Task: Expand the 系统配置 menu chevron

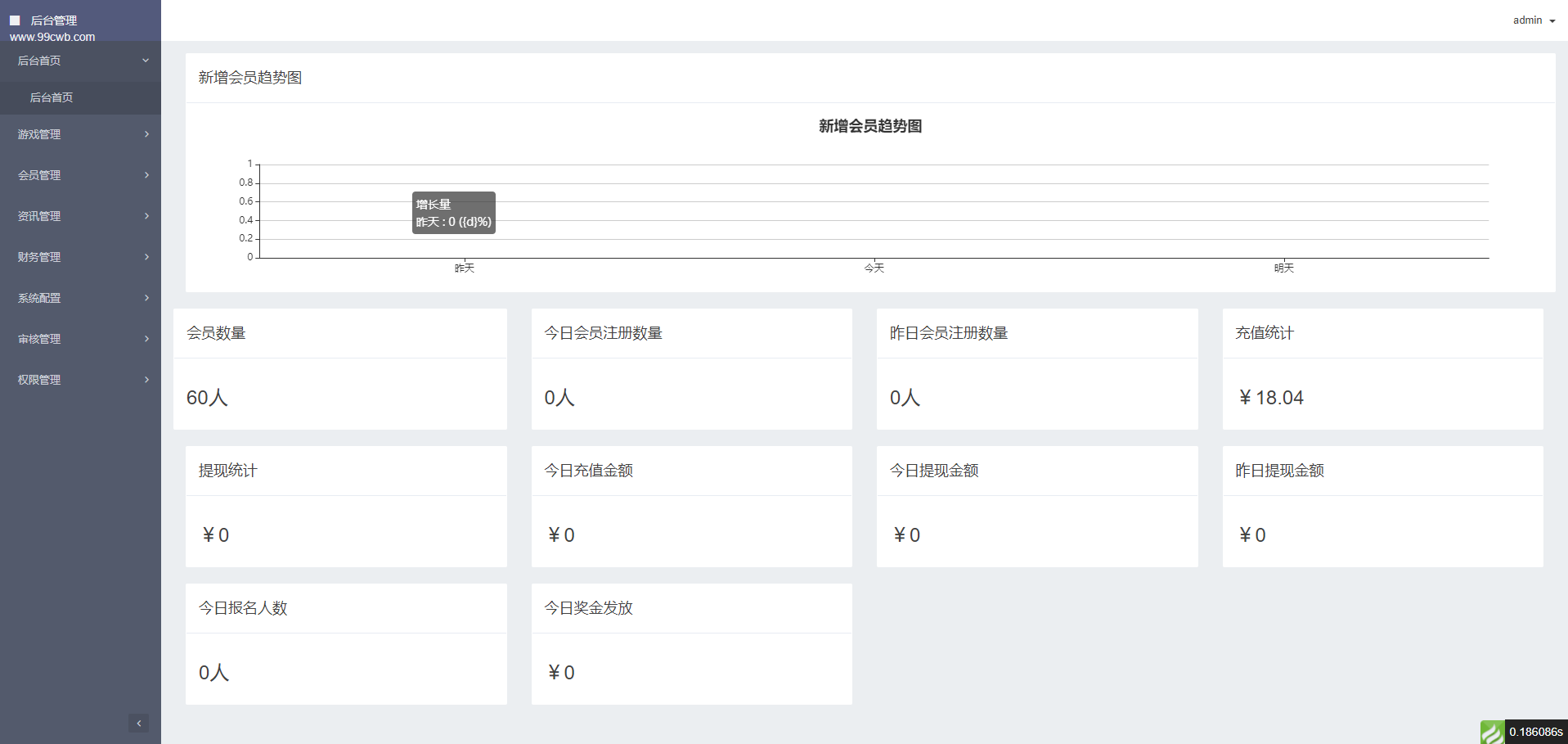Action: (x=146, y=298)
